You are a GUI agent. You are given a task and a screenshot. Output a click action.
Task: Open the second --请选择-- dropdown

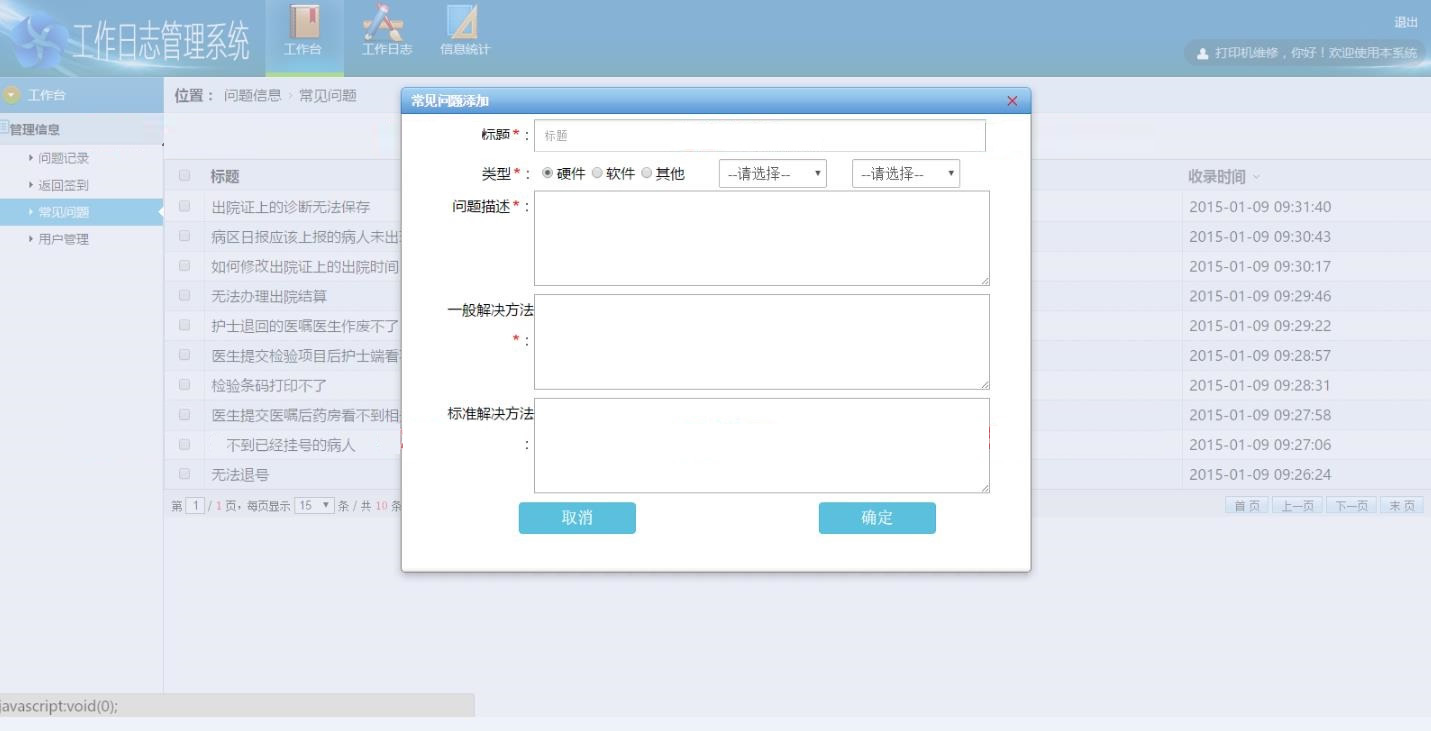(x=904, y=172)
